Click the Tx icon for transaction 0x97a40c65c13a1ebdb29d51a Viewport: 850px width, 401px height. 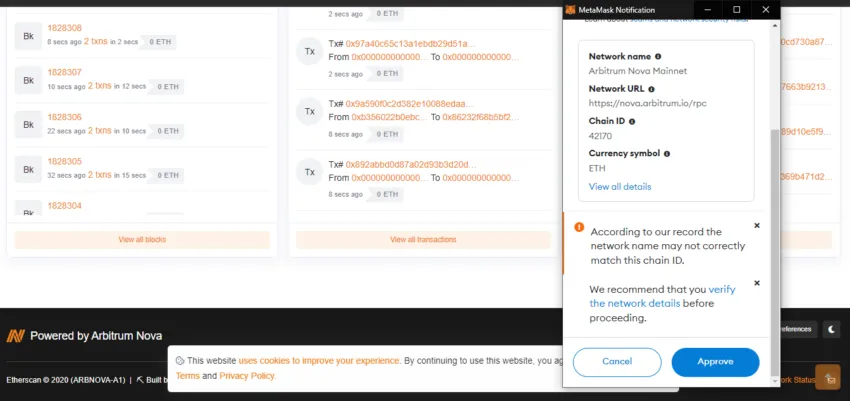(x=310, y=51)
